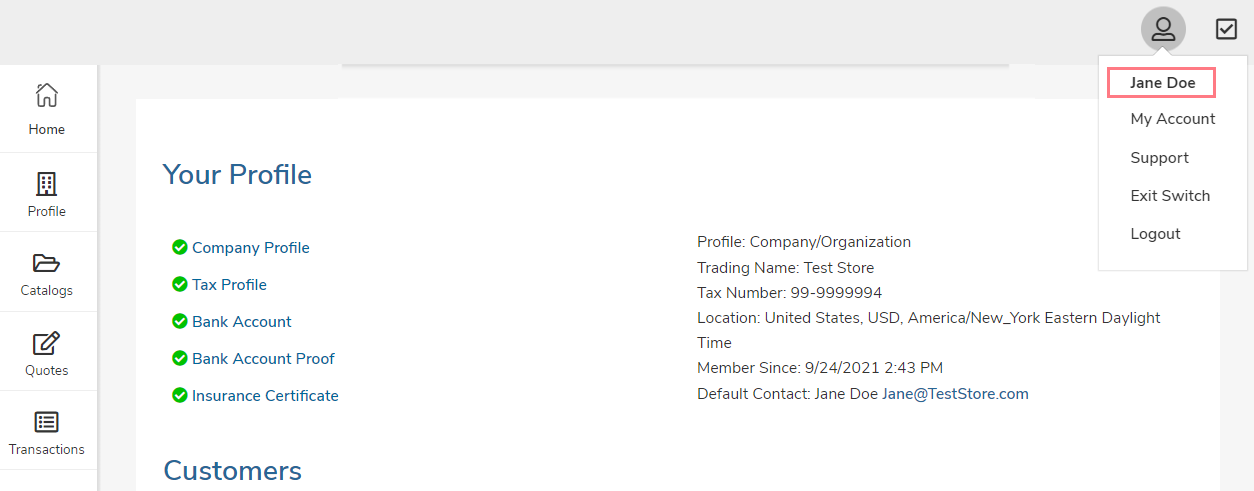Image resolution: width=1254 pixels, height=491 pixels.
Task: Open Catalogs folder icon in sidebar
Action: tap(46, 263)
